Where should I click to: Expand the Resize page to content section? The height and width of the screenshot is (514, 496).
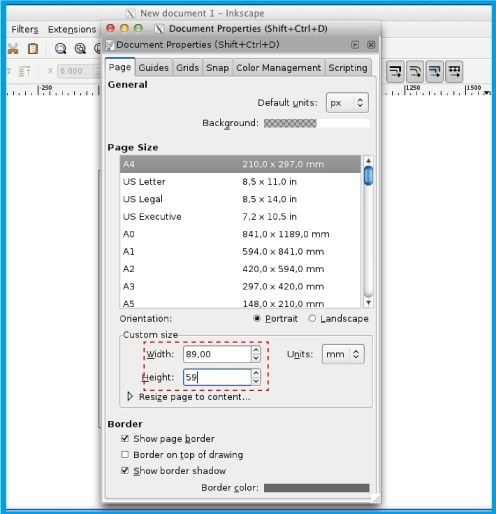point(130,396)
